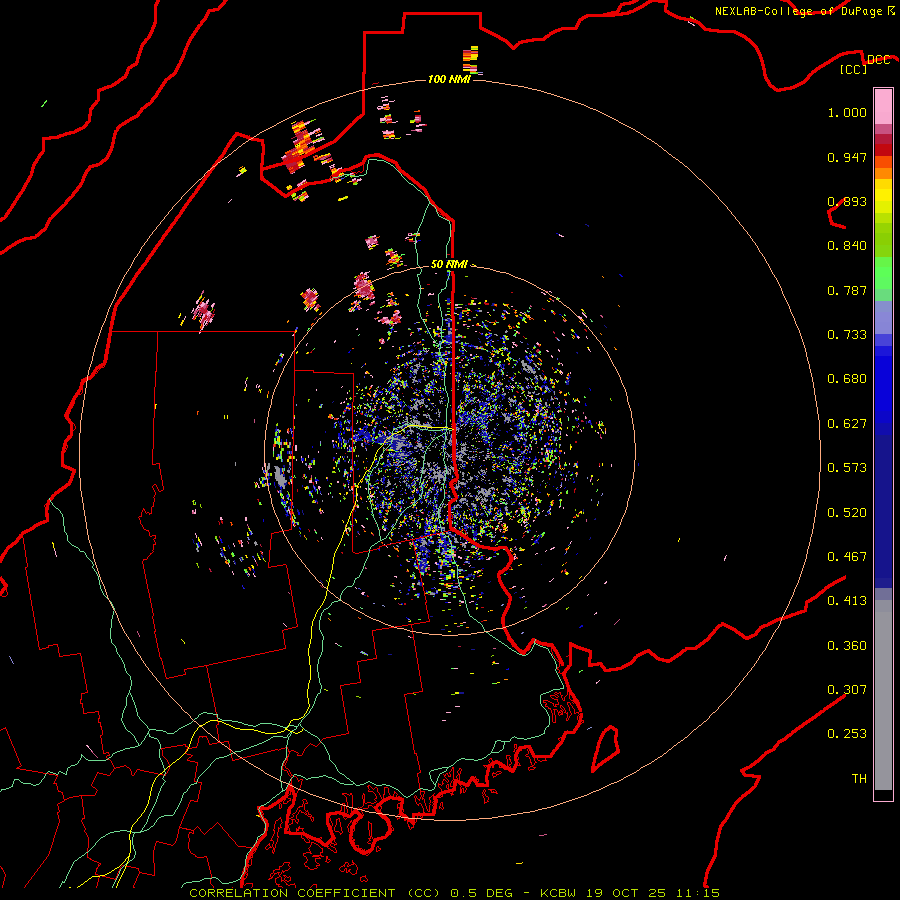Select the 1.000 value on the color scale
The image size is (900, 900).
point(847,112)
